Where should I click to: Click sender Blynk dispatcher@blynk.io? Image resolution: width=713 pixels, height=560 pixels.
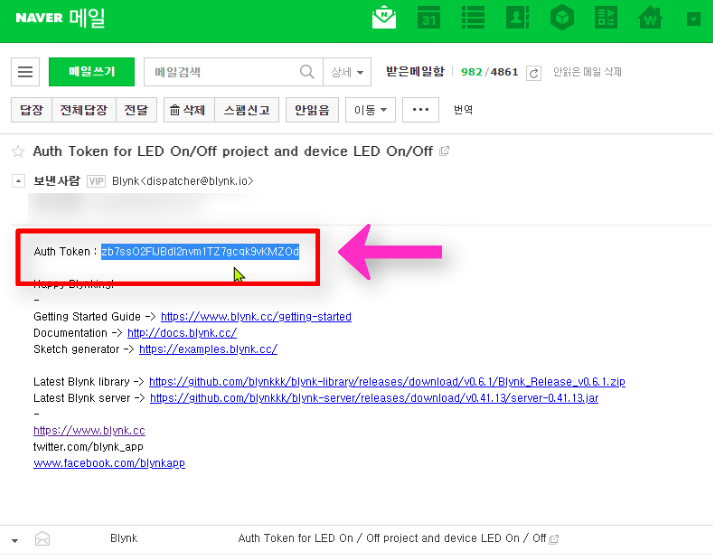182,181
